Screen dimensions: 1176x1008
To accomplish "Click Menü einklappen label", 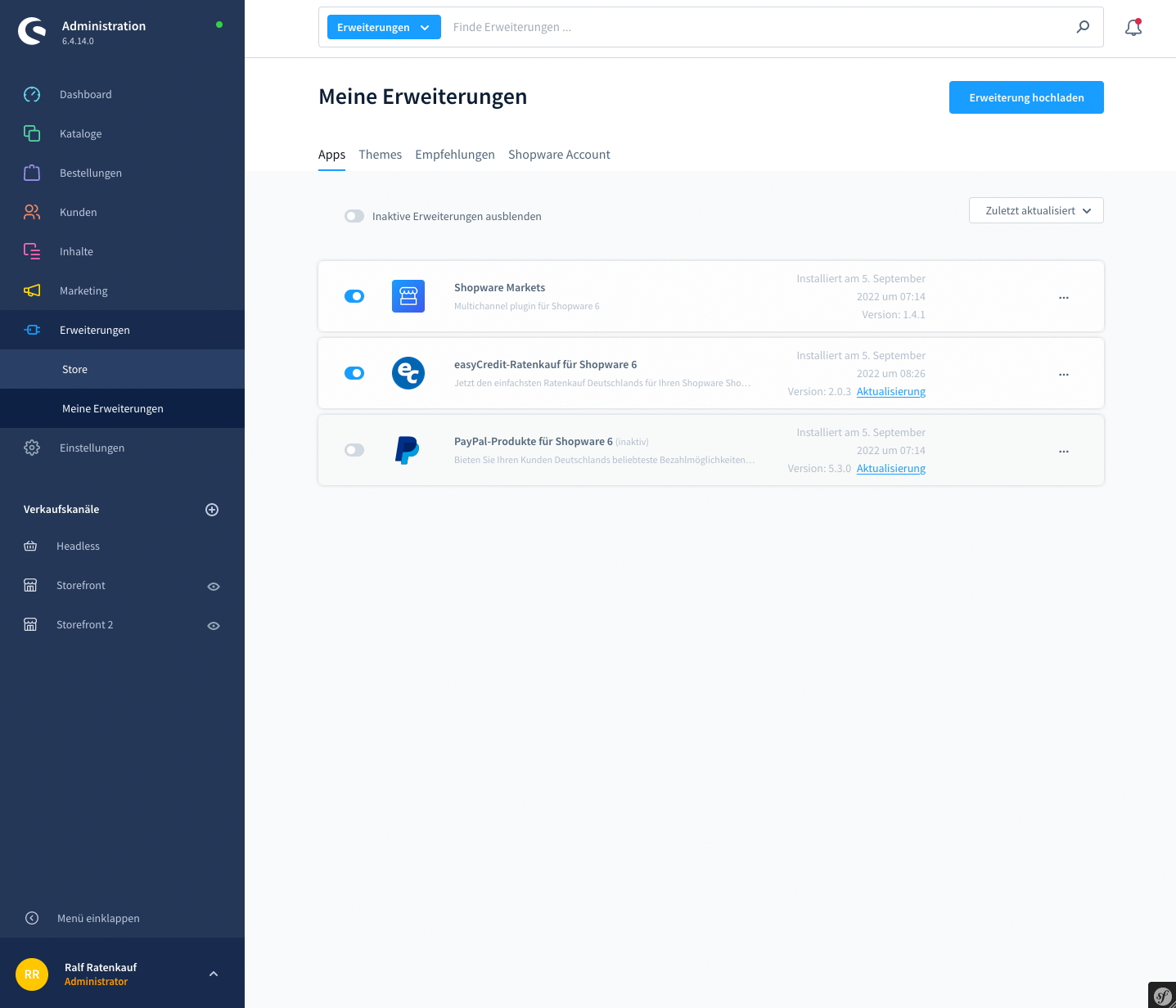I will coord(98,918).
